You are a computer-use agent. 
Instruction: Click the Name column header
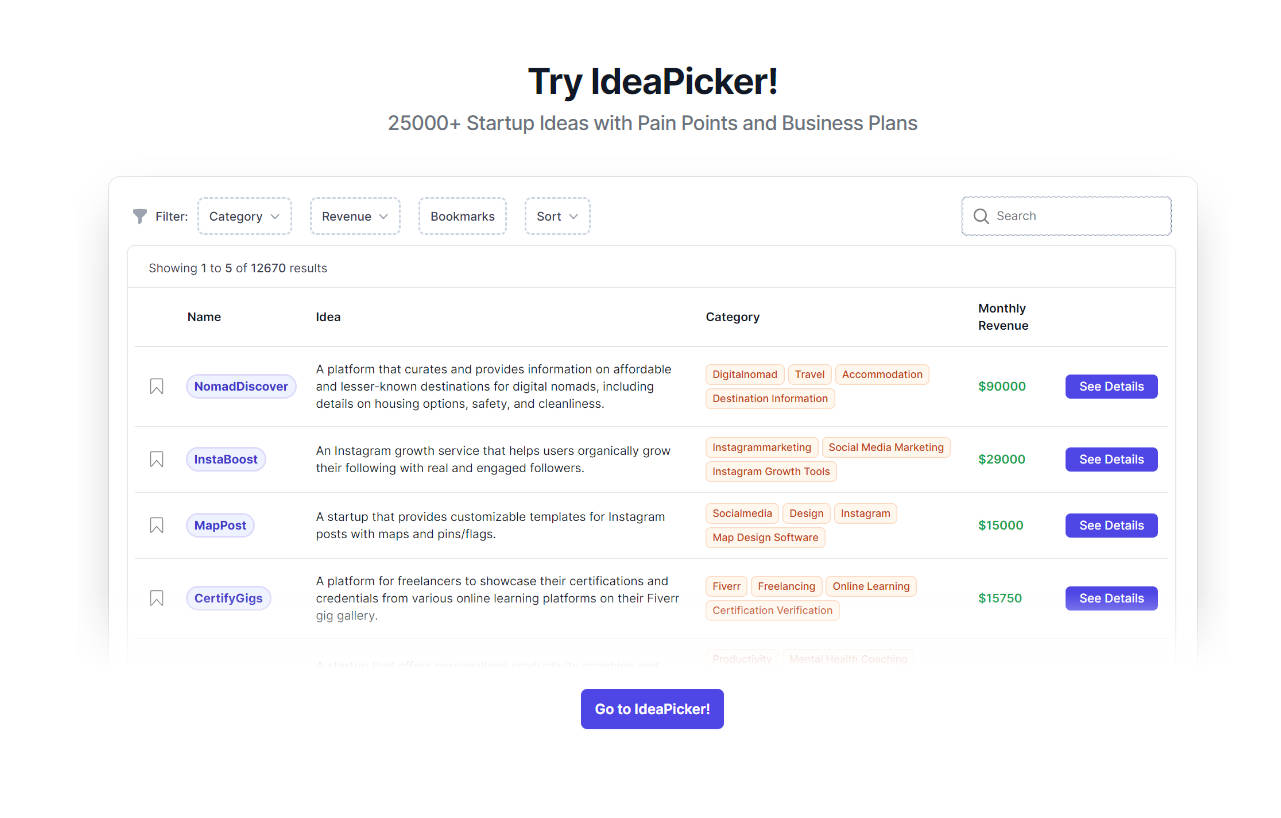pyautogui.click(x=204, y=317)
